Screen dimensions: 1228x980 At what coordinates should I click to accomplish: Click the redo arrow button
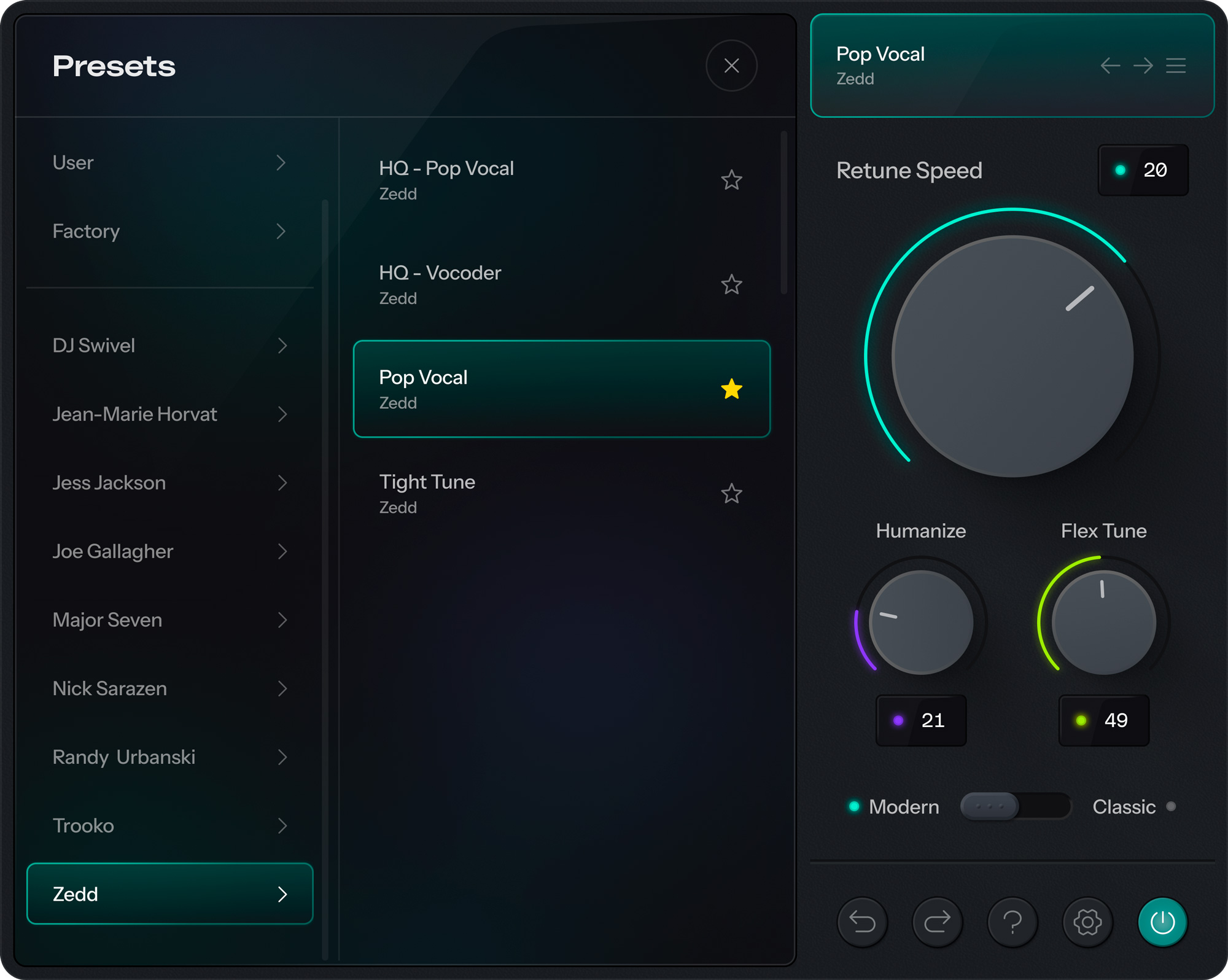[x=937, y=921]
